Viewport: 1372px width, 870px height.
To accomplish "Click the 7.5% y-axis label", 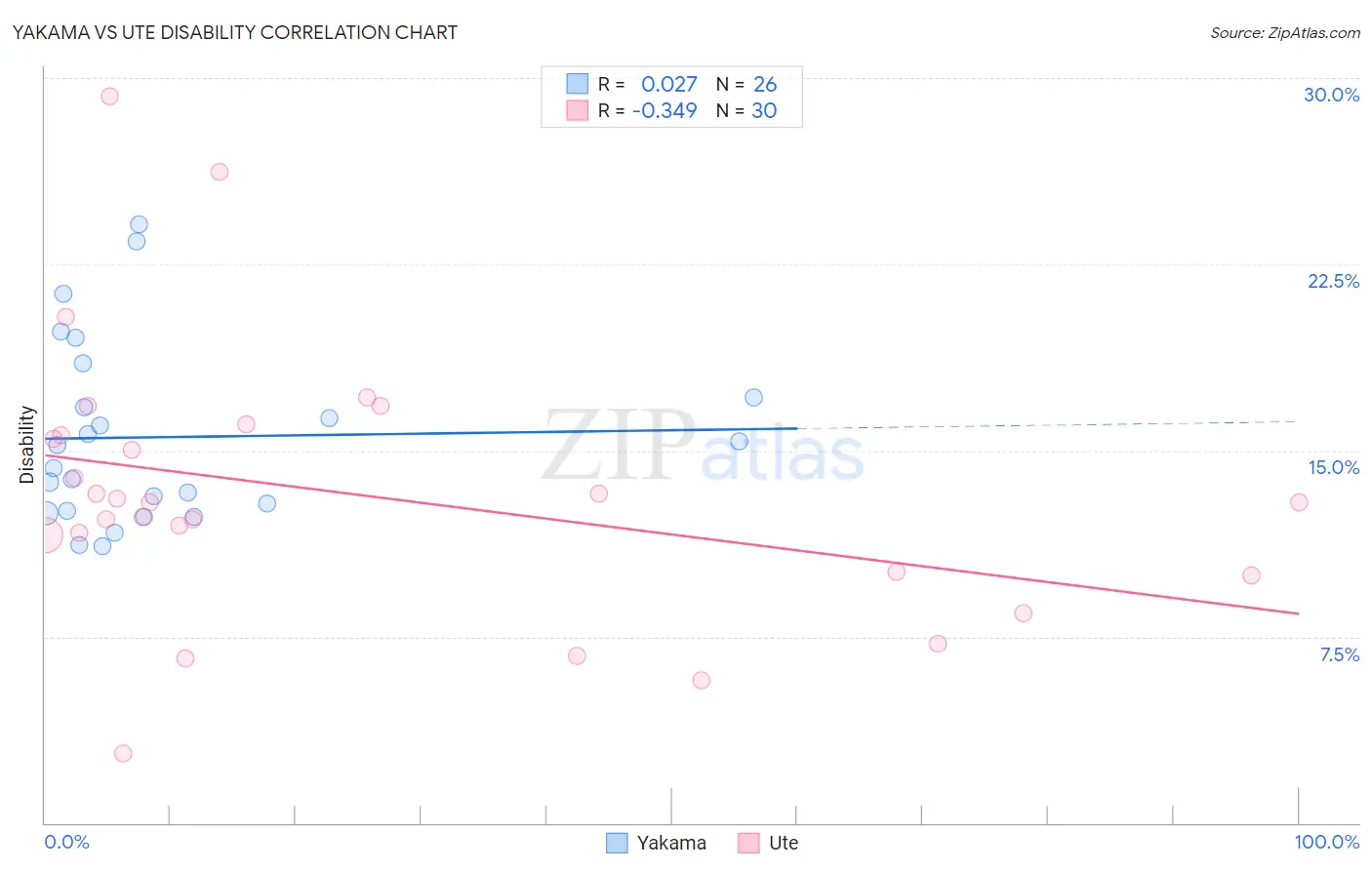I will point(1339,654).
